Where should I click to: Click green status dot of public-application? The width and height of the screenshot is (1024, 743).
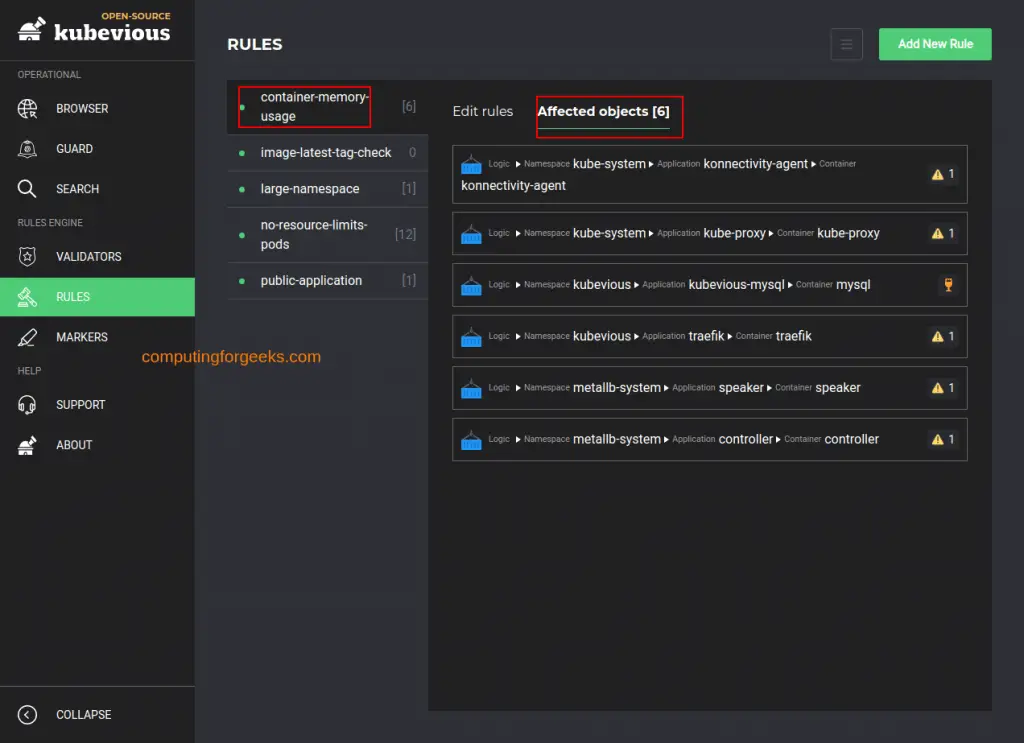coord(242,281)
